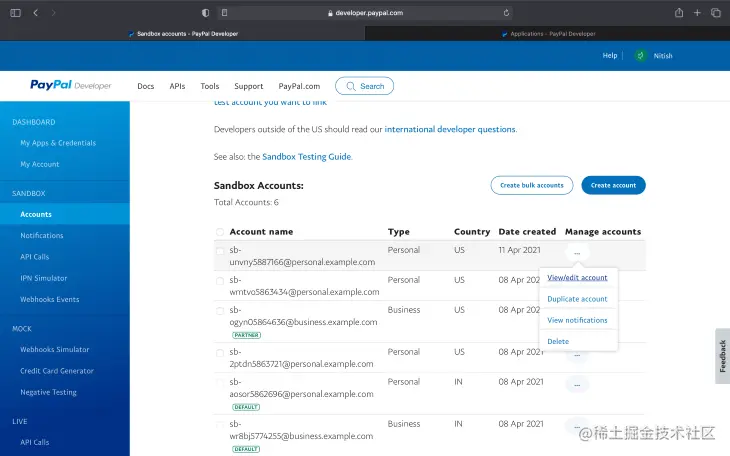Choose View/edit account from menu
The width and height of the screenshot is (730, 456).
click(577, 278)
